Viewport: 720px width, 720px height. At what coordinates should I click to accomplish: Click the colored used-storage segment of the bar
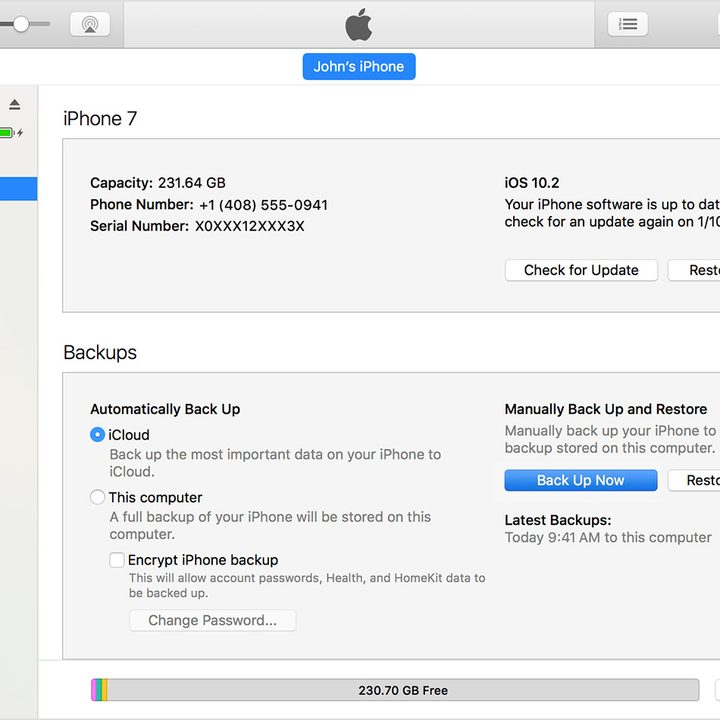click(x=99, y=690)
